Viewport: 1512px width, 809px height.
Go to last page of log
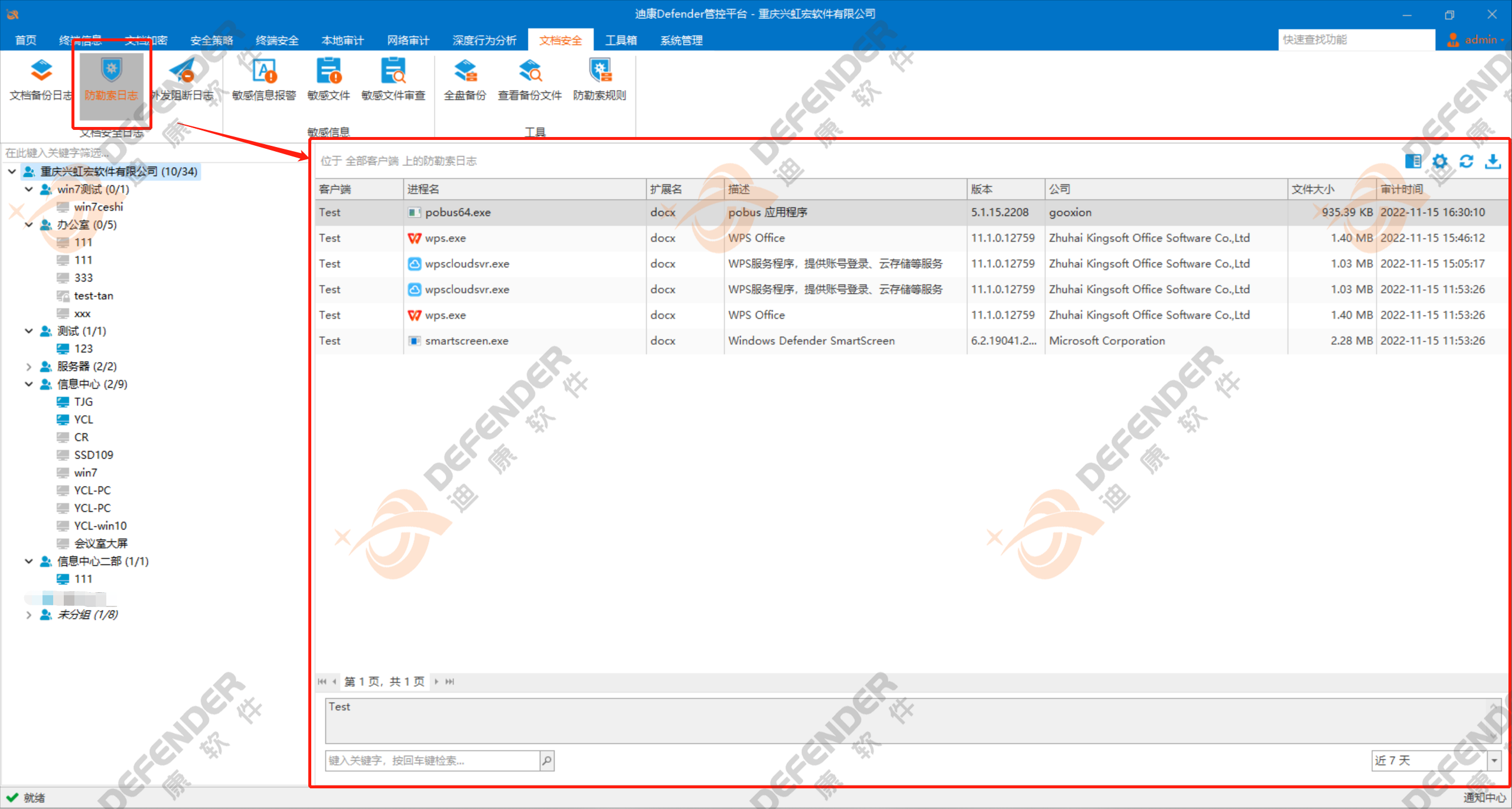pos(449,681)
